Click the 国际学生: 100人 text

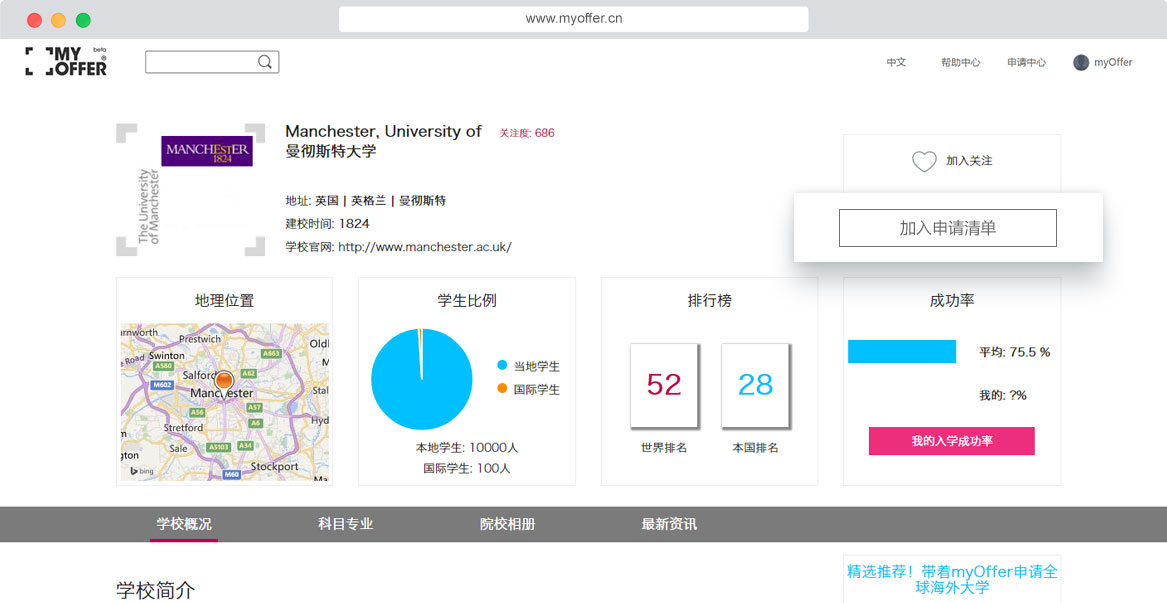coord(467,468)
